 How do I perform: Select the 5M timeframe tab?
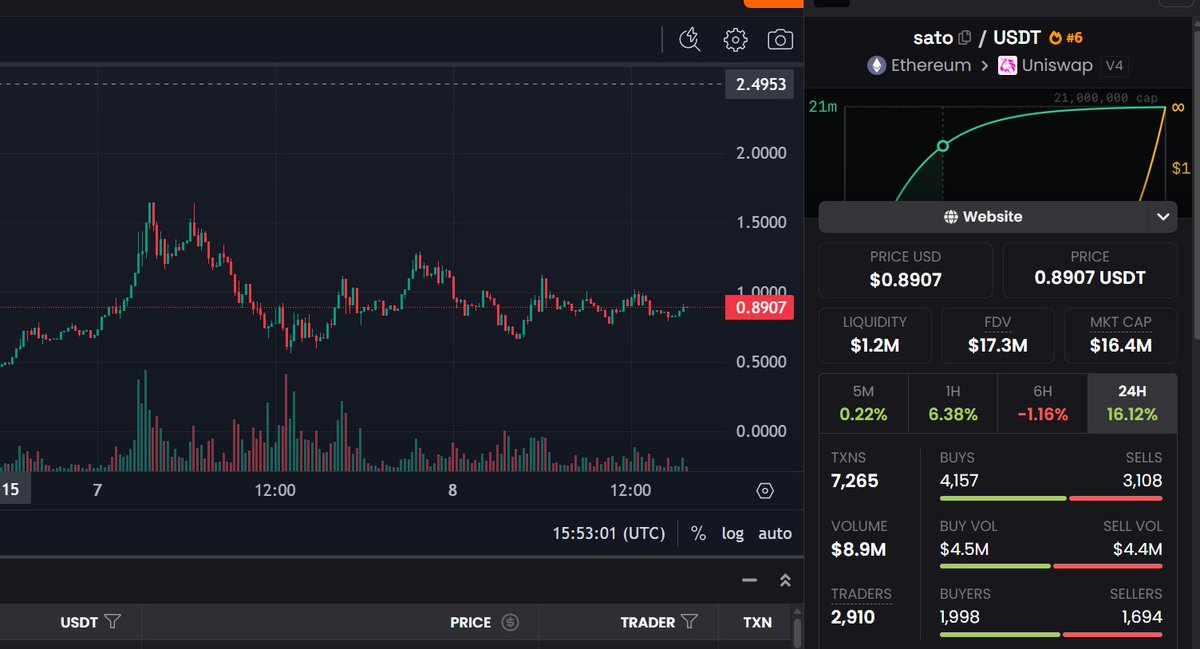click(863, 403)
